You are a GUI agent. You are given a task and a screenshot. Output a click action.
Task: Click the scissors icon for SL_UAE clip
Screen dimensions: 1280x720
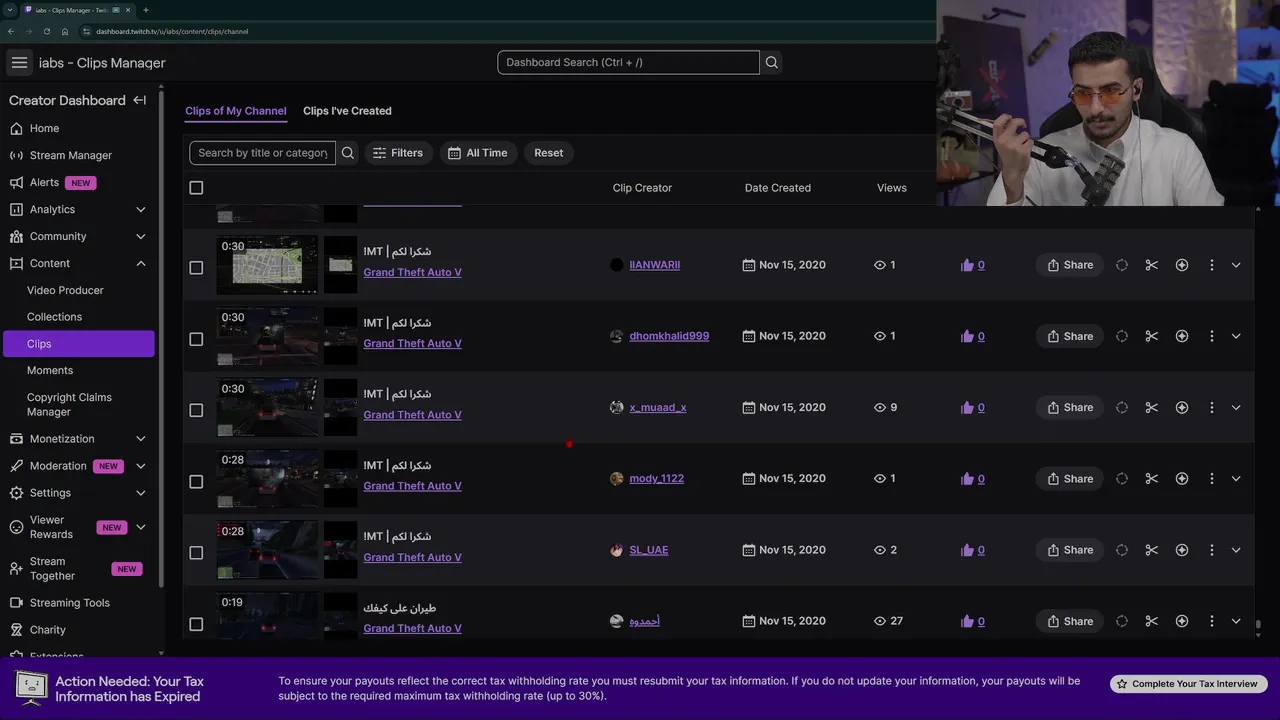pos(1151,550)
